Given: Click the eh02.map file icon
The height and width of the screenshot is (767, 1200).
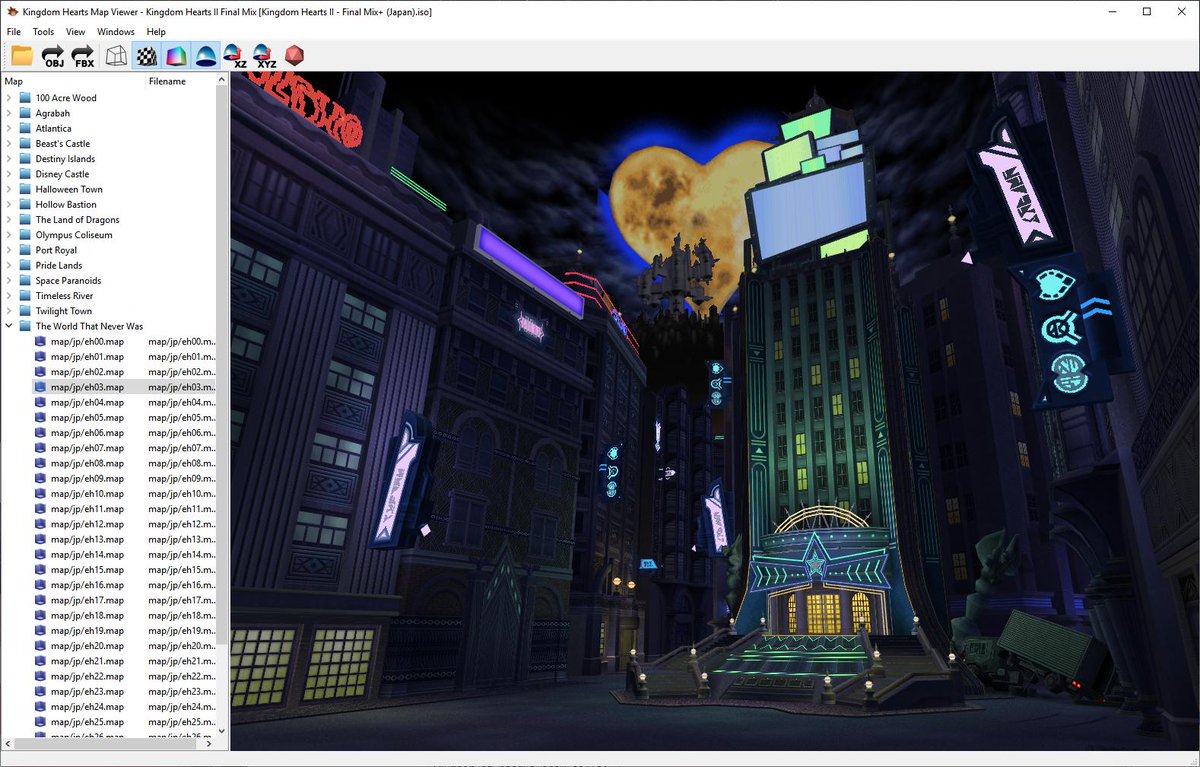Looking at the screenshot, I should pyautogui.click(x=40, y=372).
